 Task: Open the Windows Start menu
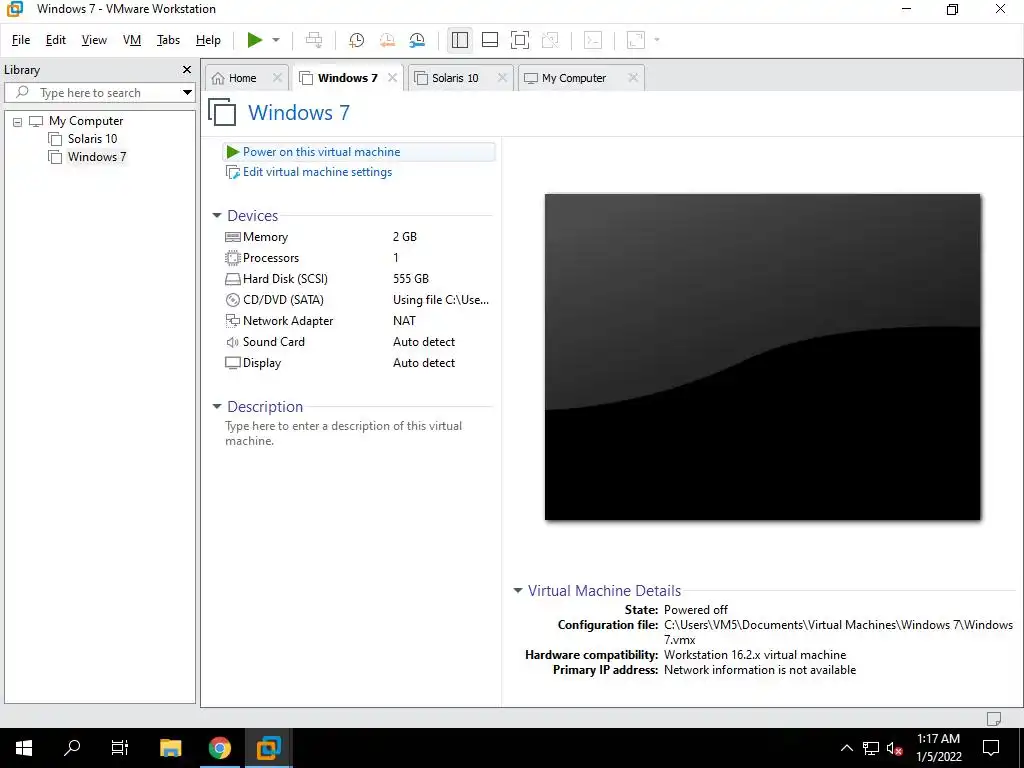point(24,748)
